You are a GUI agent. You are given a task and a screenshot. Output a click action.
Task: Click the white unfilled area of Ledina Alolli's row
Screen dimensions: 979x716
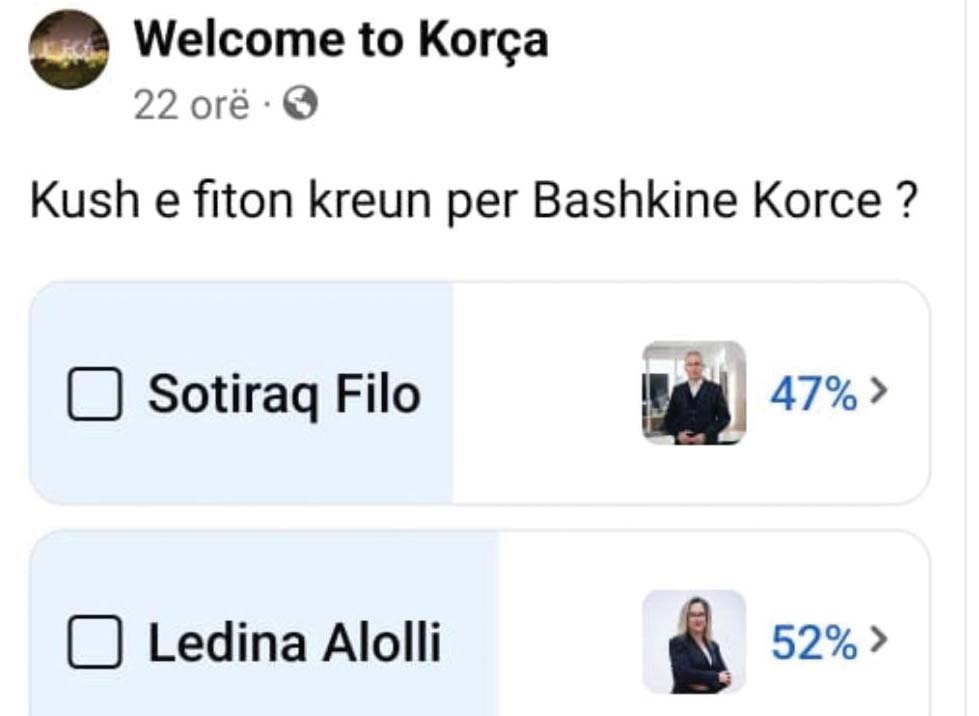coord(570,643)
